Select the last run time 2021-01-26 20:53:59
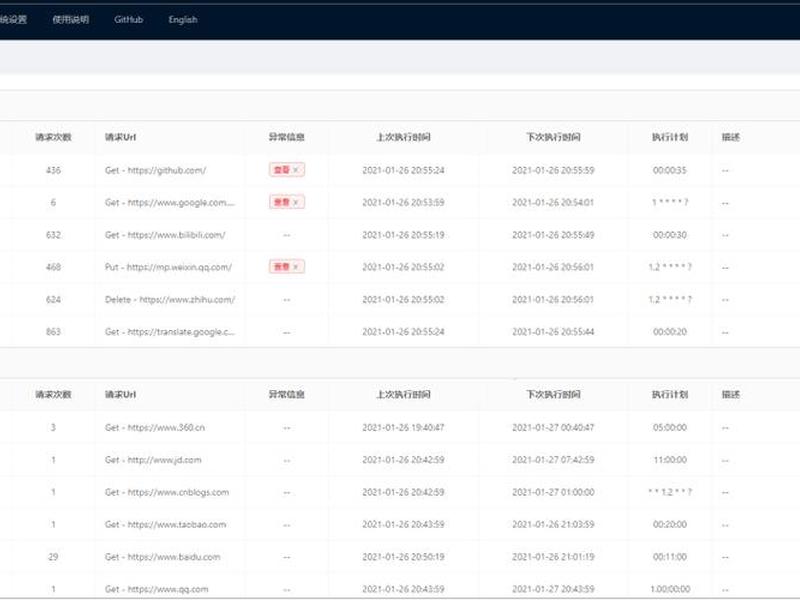The height and width of the screenshot is (600, 800). click(403, 203)
